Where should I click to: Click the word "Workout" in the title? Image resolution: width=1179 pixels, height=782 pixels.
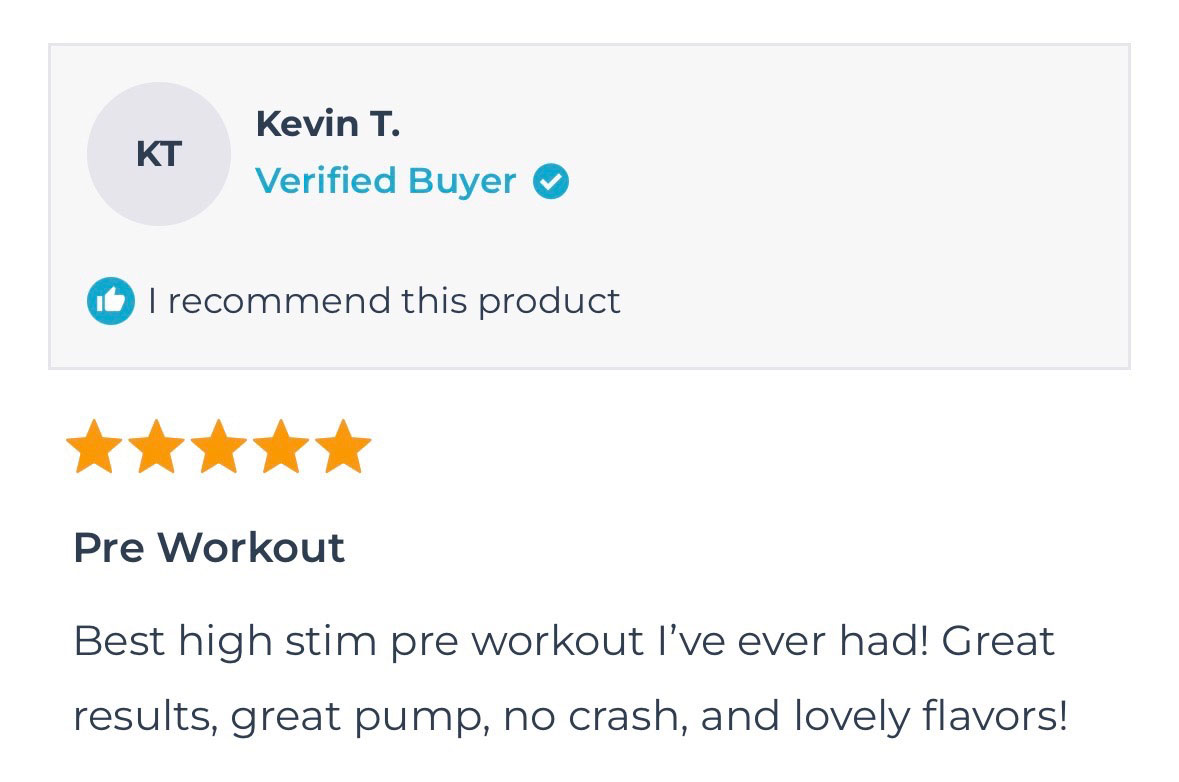(250, 548)
